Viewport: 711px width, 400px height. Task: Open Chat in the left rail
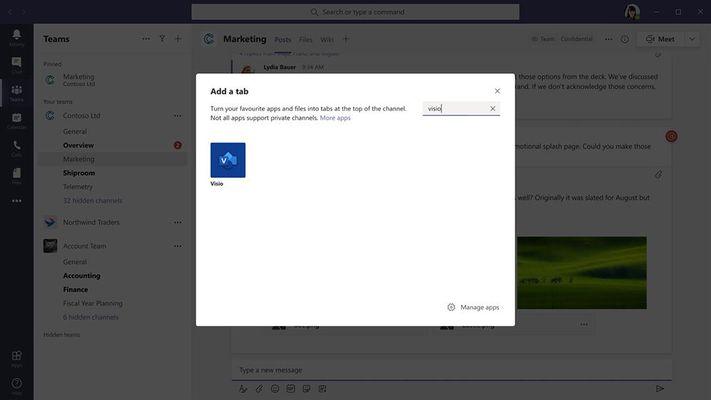pos(17,65)
